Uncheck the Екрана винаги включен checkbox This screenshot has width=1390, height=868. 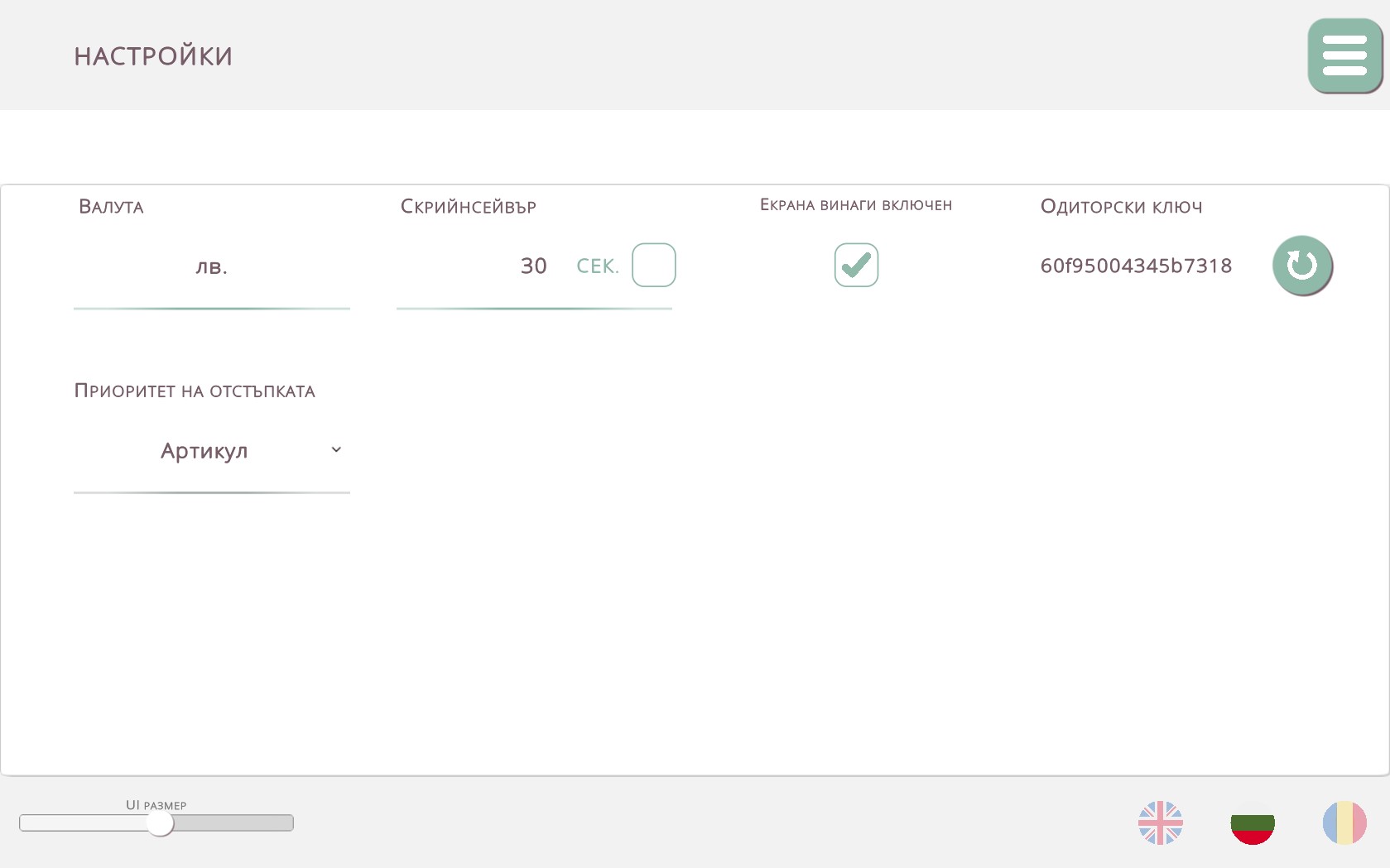[x=856, y=265]
